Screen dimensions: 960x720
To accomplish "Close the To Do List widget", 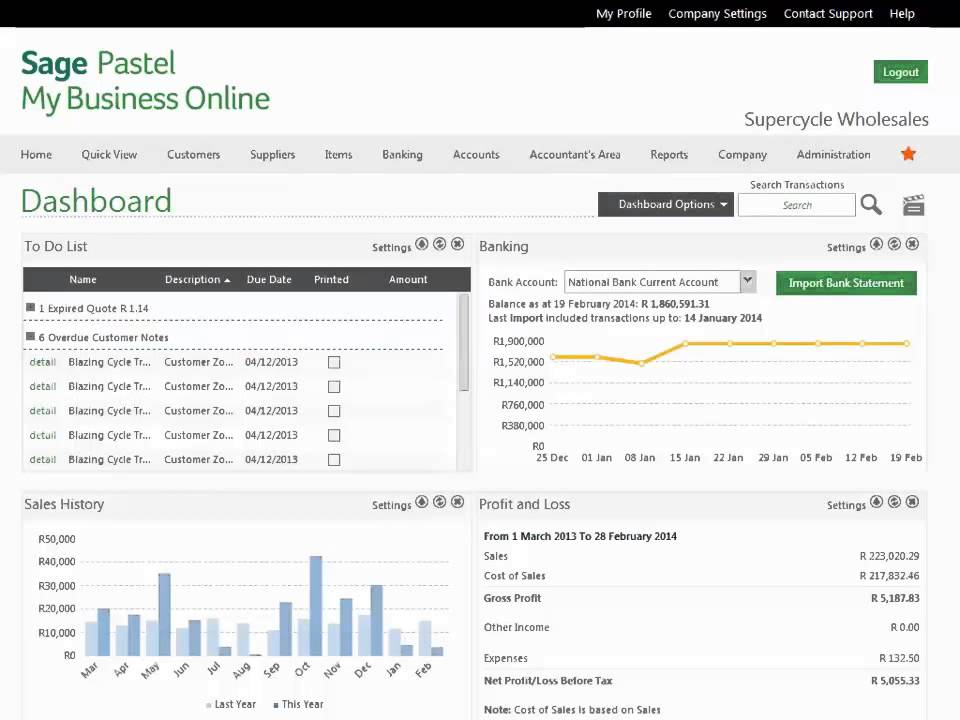I will [x=457, y=244].
